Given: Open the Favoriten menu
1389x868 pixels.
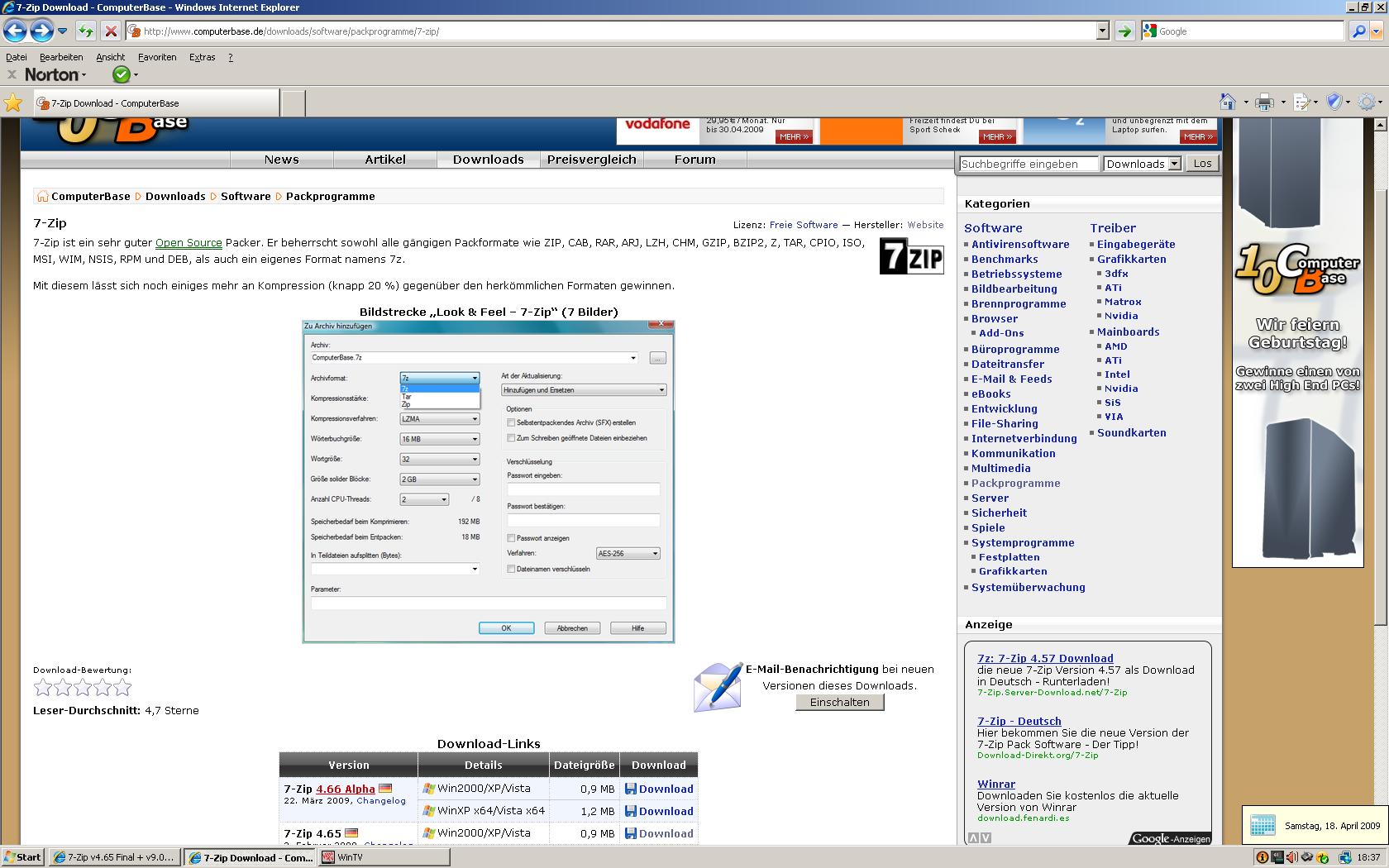Looking at the screenshot, I should 157,57.
